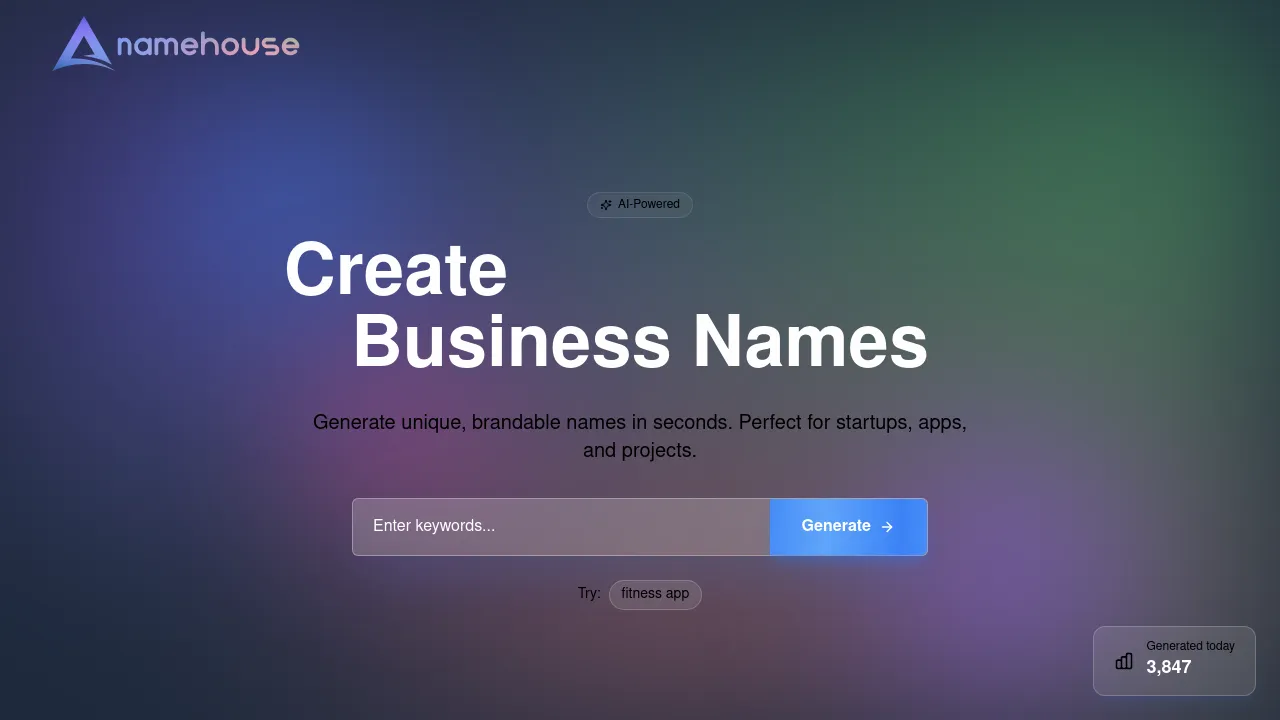Click the 3,847 counter value

(1169, 667)
